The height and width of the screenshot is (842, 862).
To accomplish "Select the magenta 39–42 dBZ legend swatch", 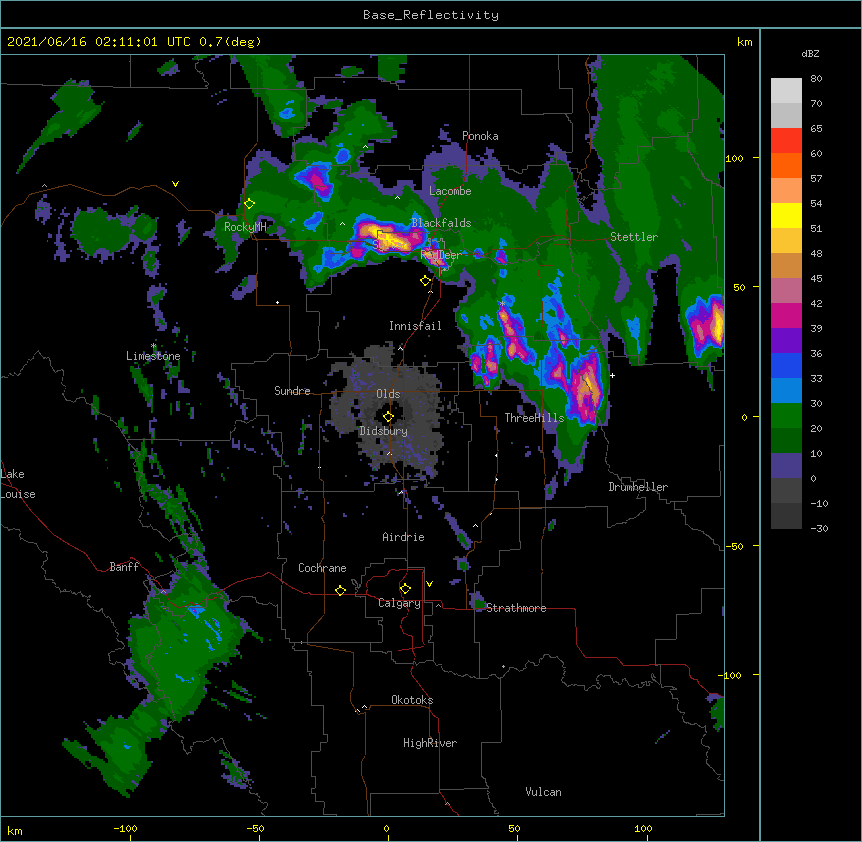I will point(786,315).
